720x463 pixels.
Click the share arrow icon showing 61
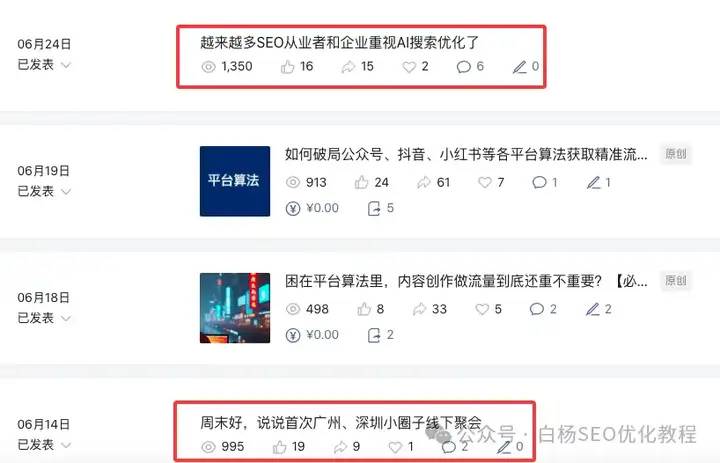click(424, 183)
